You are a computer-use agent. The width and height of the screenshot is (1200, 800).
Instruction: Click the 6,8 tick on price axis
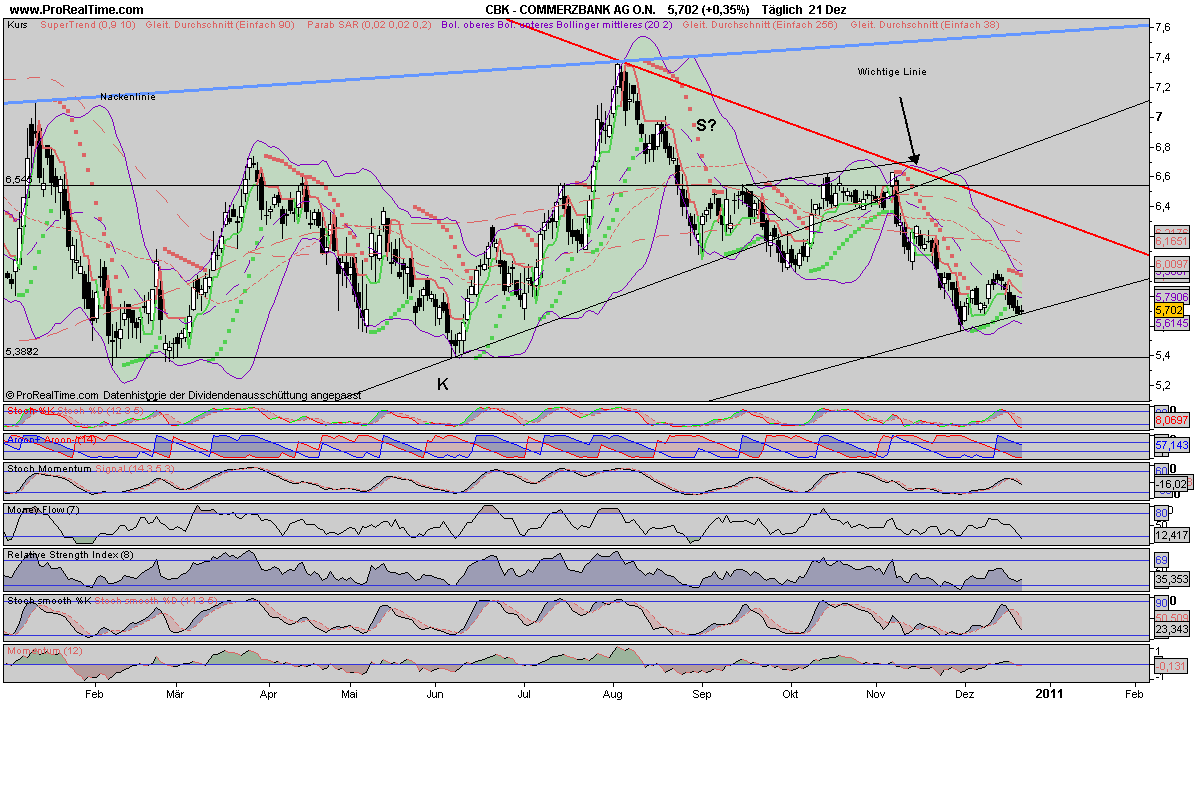1163,147
